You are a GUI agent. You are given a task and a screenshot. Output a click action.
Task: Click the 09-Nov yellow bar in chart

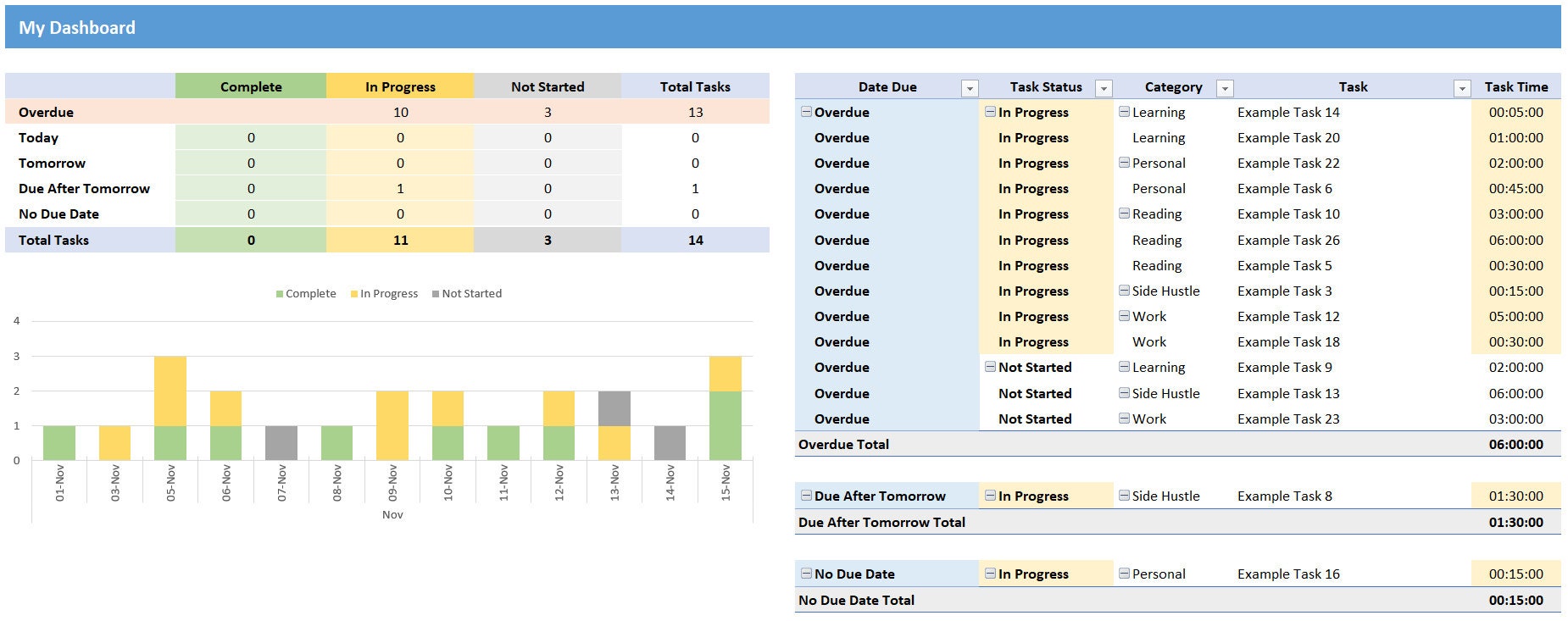(x=392, y=425)
